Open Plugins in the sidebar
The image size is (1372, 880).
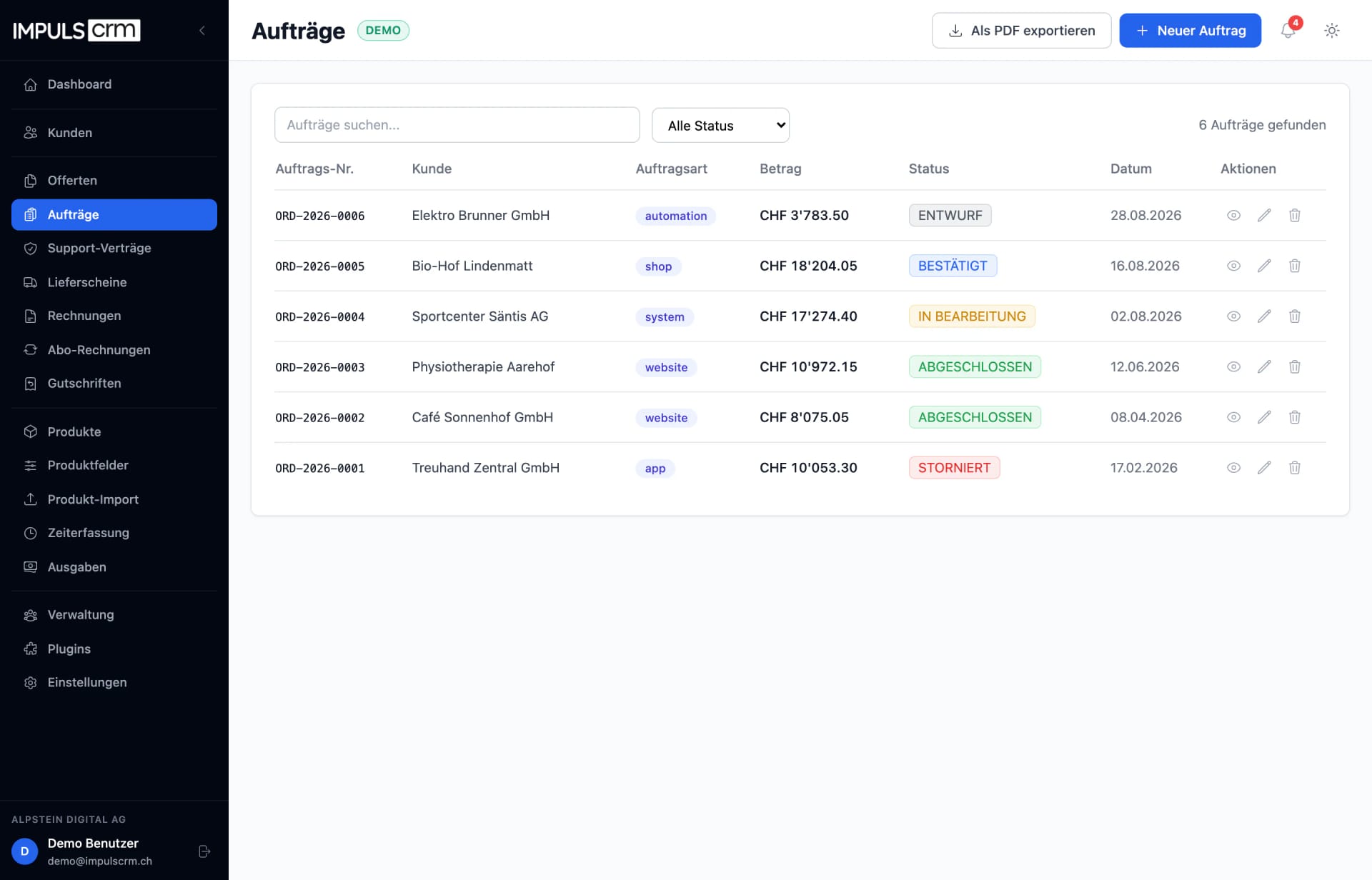coord(114,649)
